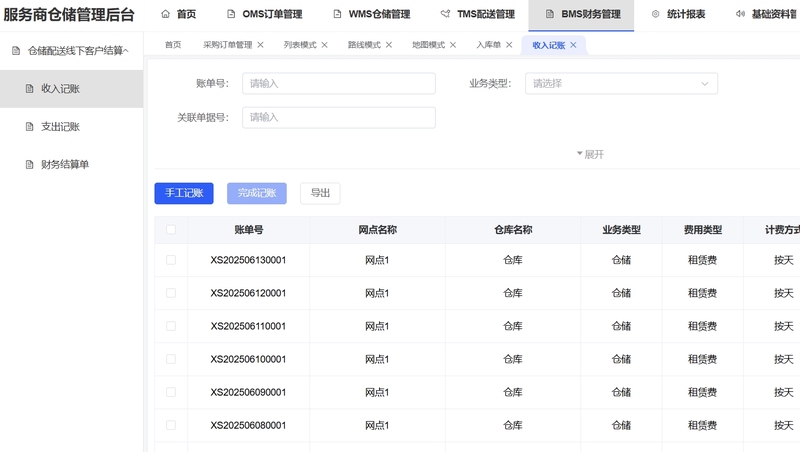Collapse the 仓储配送线下客户结算 sidebar group
Image resolution: width=800 pixels, height=452 pixels.
click(126, 51)
